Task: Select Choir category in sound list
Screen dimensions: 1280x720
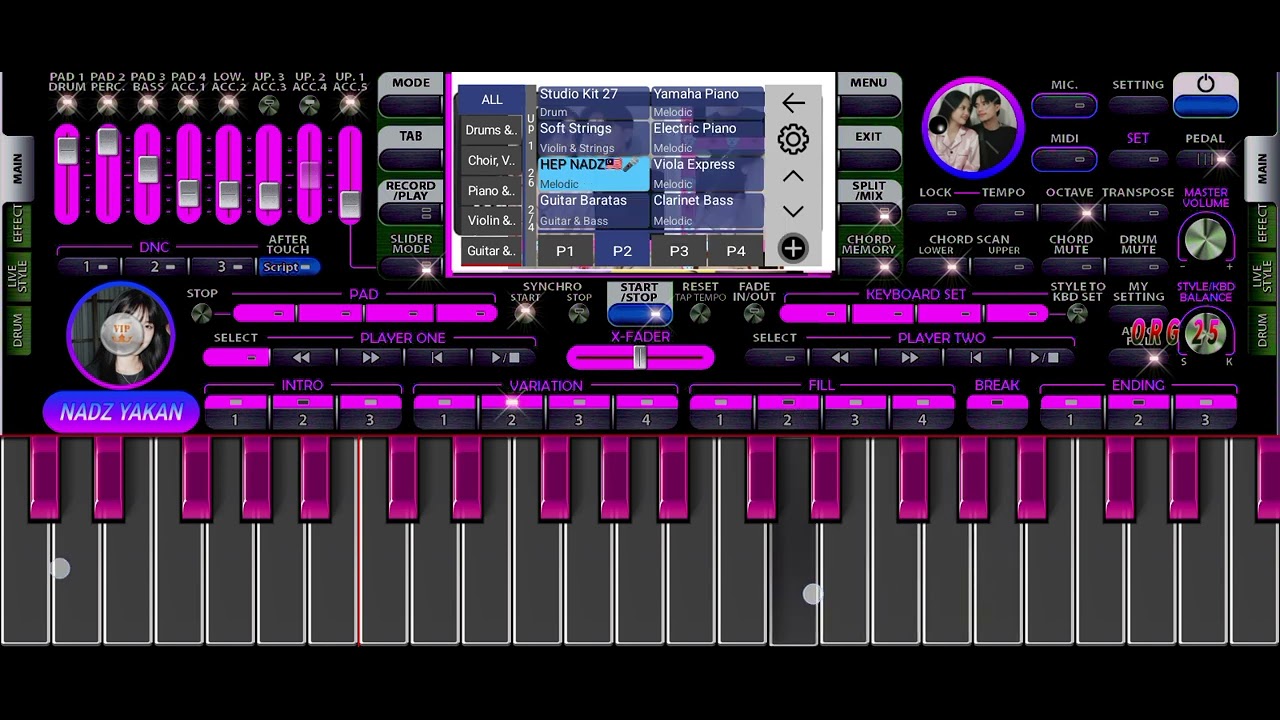Action: 491,160
